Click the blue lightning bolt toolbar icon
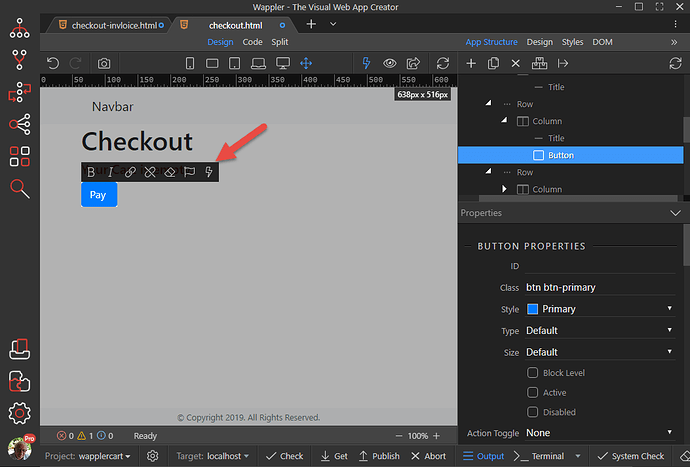 (366, 63)
